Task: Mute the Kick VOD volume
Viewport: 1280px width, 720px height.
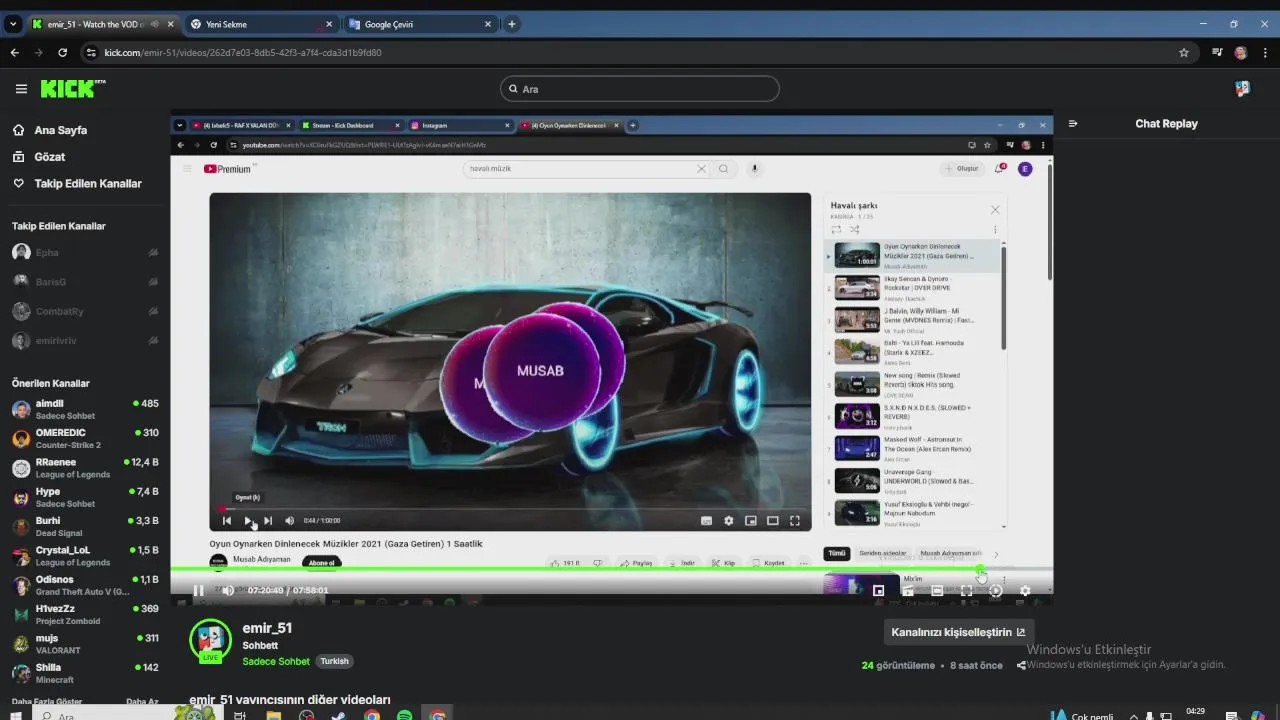Action: click(228, 591)
